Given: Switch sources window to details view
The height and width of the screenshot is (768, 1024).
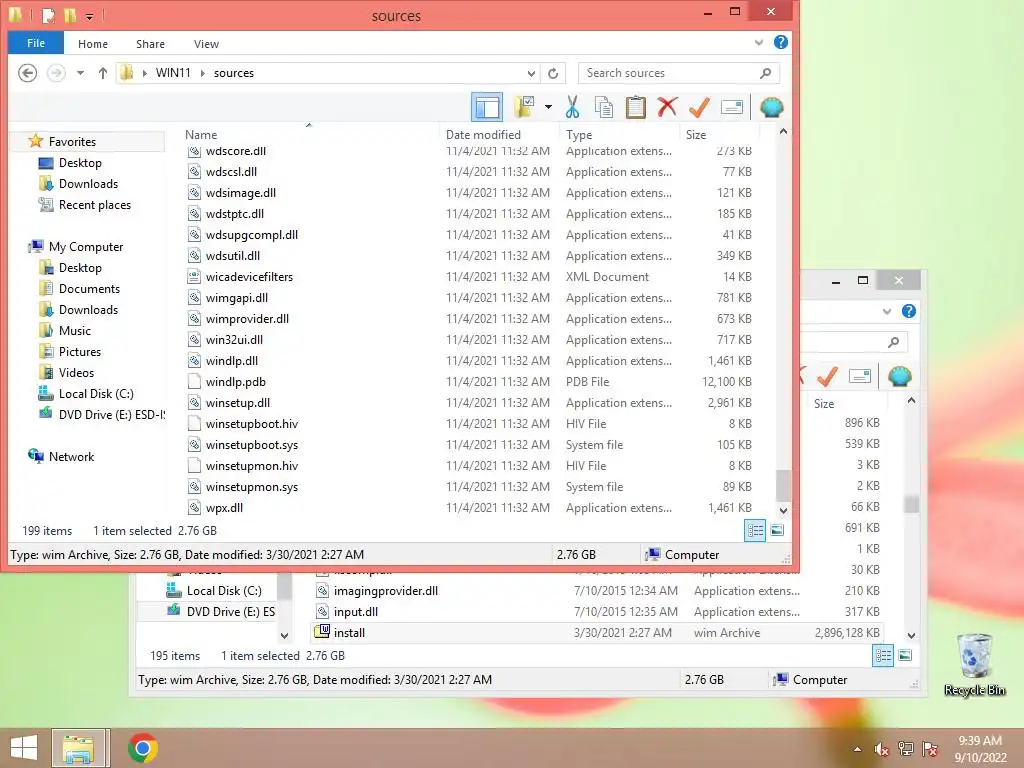Looking at the screenshot, I should coord(755,530).
